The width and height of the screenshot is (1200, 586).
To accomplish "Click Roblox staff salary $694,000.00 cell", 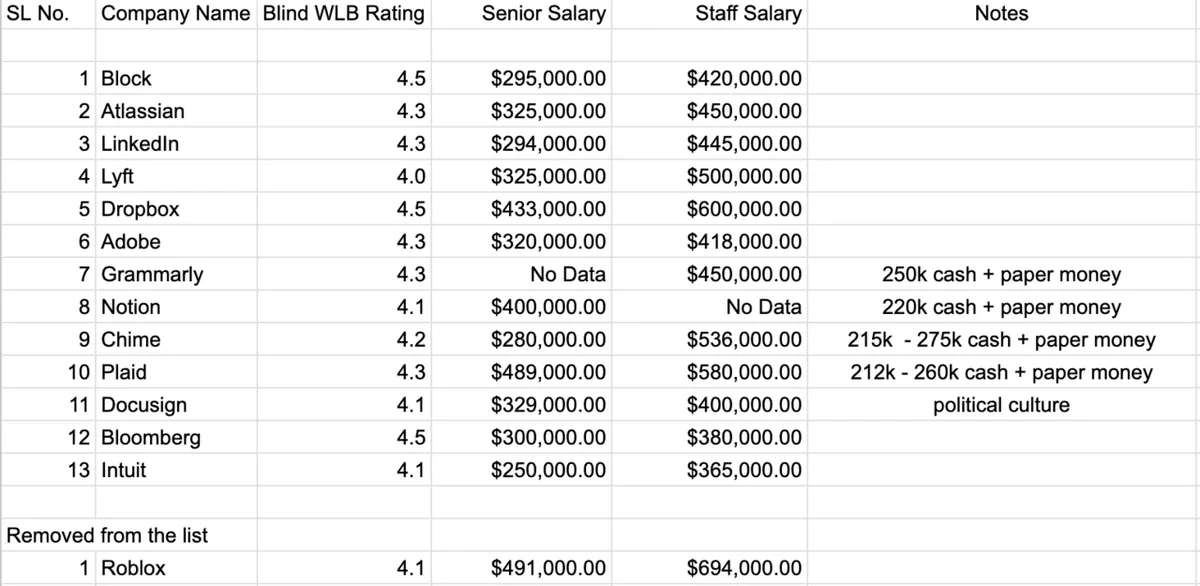I will pos(743,568).
